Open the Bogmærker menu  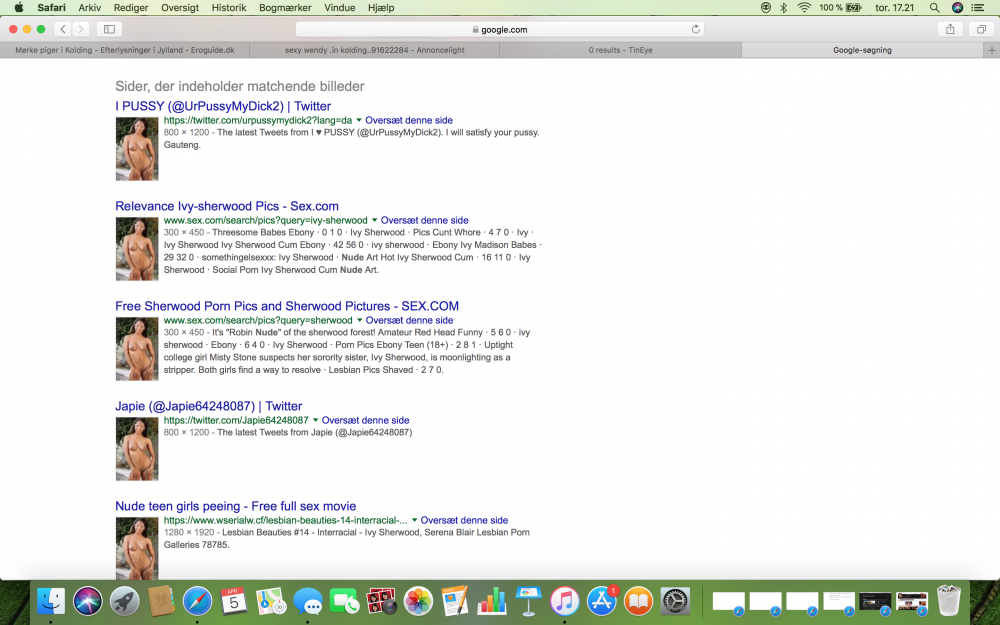tap(285, 8)
